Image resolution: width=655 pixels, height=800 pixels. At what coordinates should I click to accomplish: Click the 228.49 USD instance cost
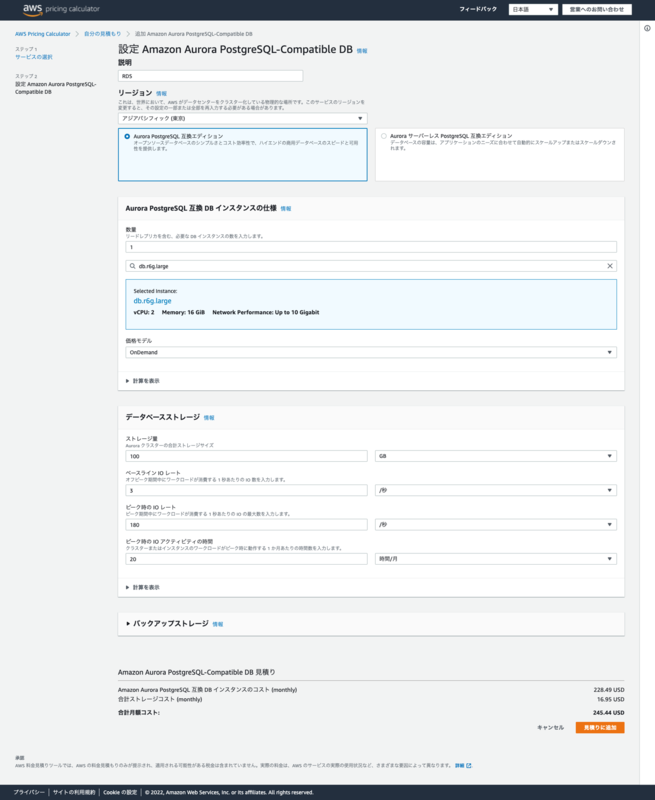tap(609, 690)
